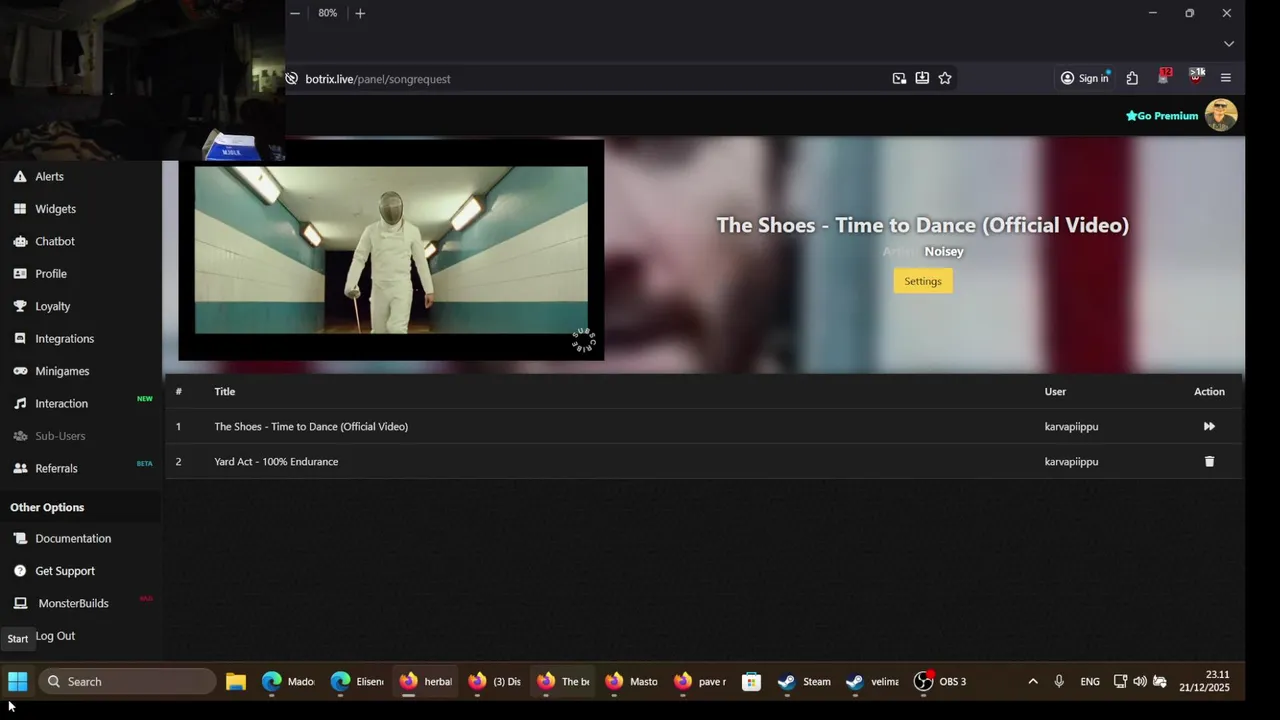Click the User column header
The image size is (1280, 720).
click(1055, 392)
